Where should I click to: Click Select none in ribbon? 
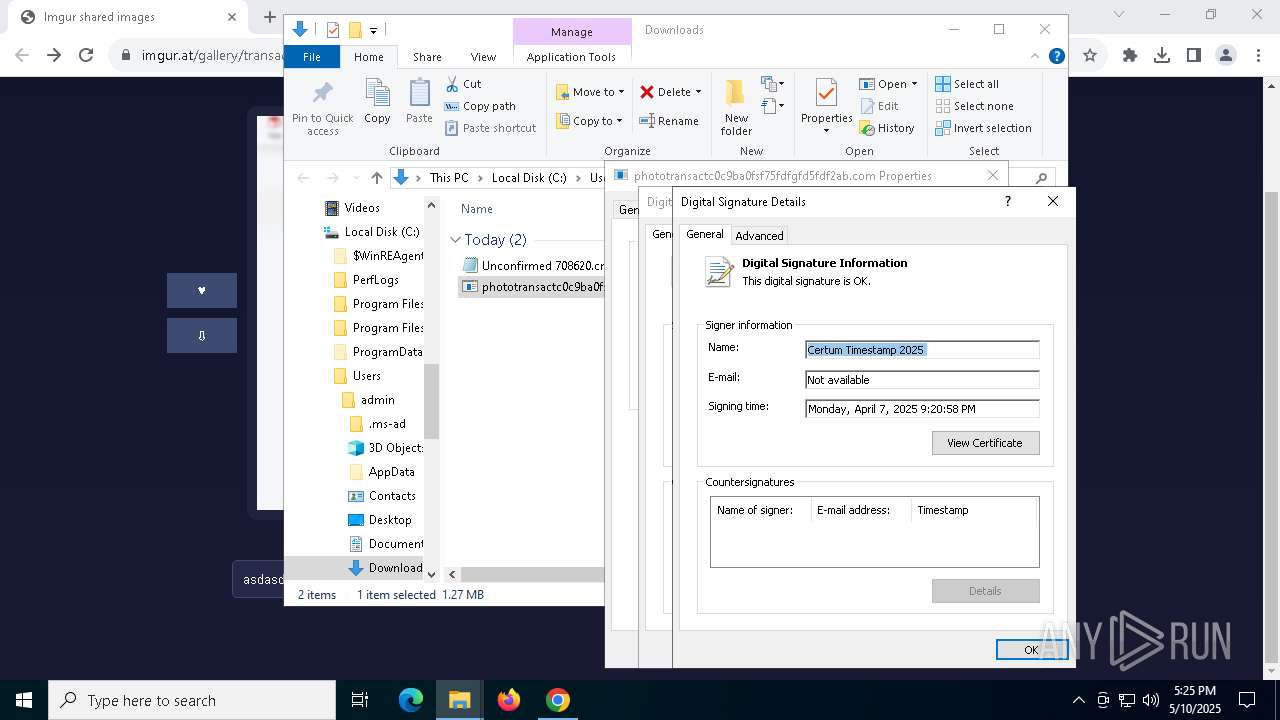[x=974, y=106]
